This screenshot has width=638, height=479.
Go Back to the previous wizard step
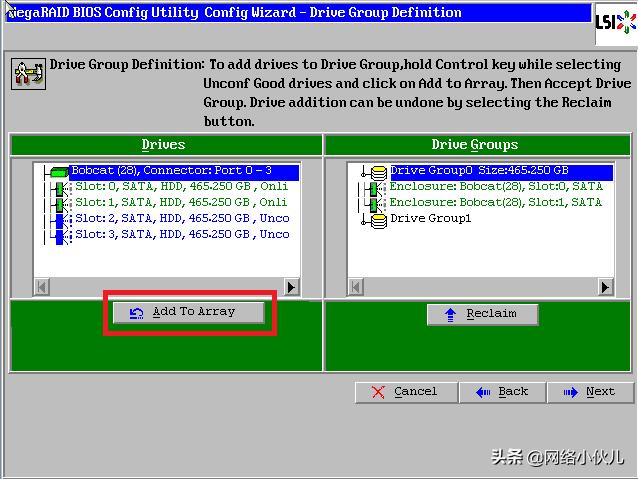point(503,392)
